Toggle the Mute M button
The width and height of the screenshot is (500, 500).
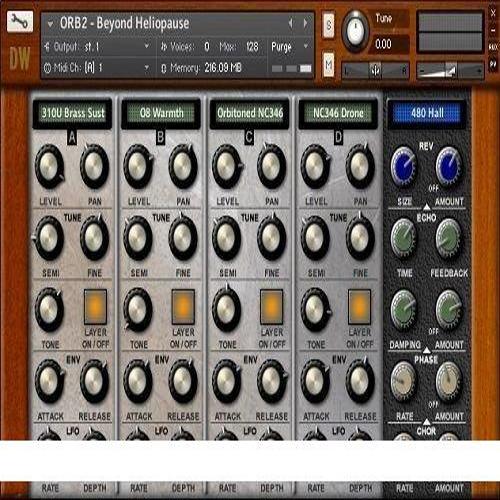click(x=329, y=64)
